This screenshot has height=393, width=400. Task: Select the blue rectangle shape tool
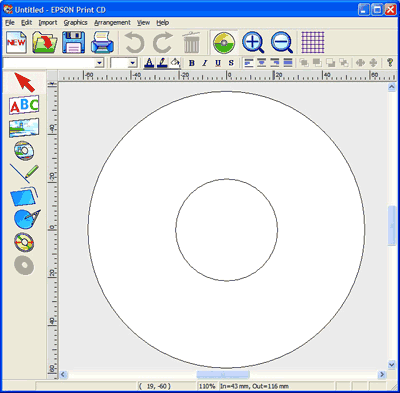[x=24, y=196]
